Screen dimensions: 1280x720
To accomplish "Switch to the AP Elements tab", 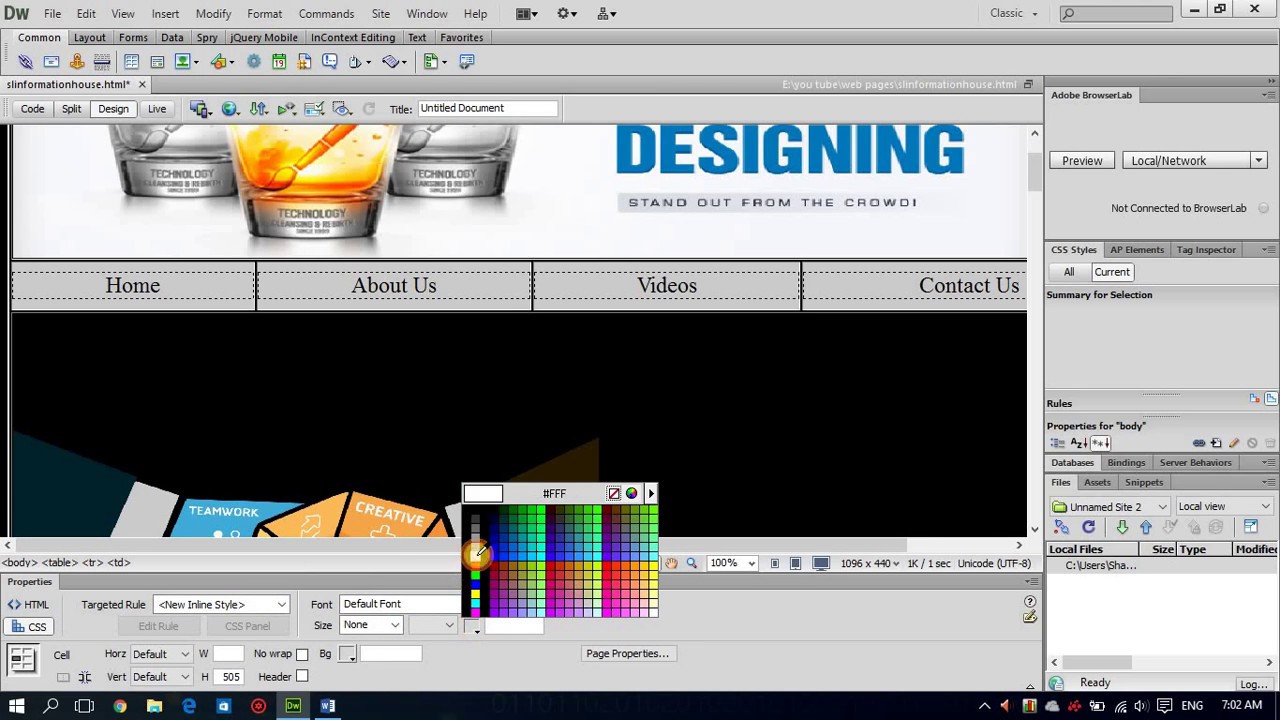I will [x=1137, y=250].
